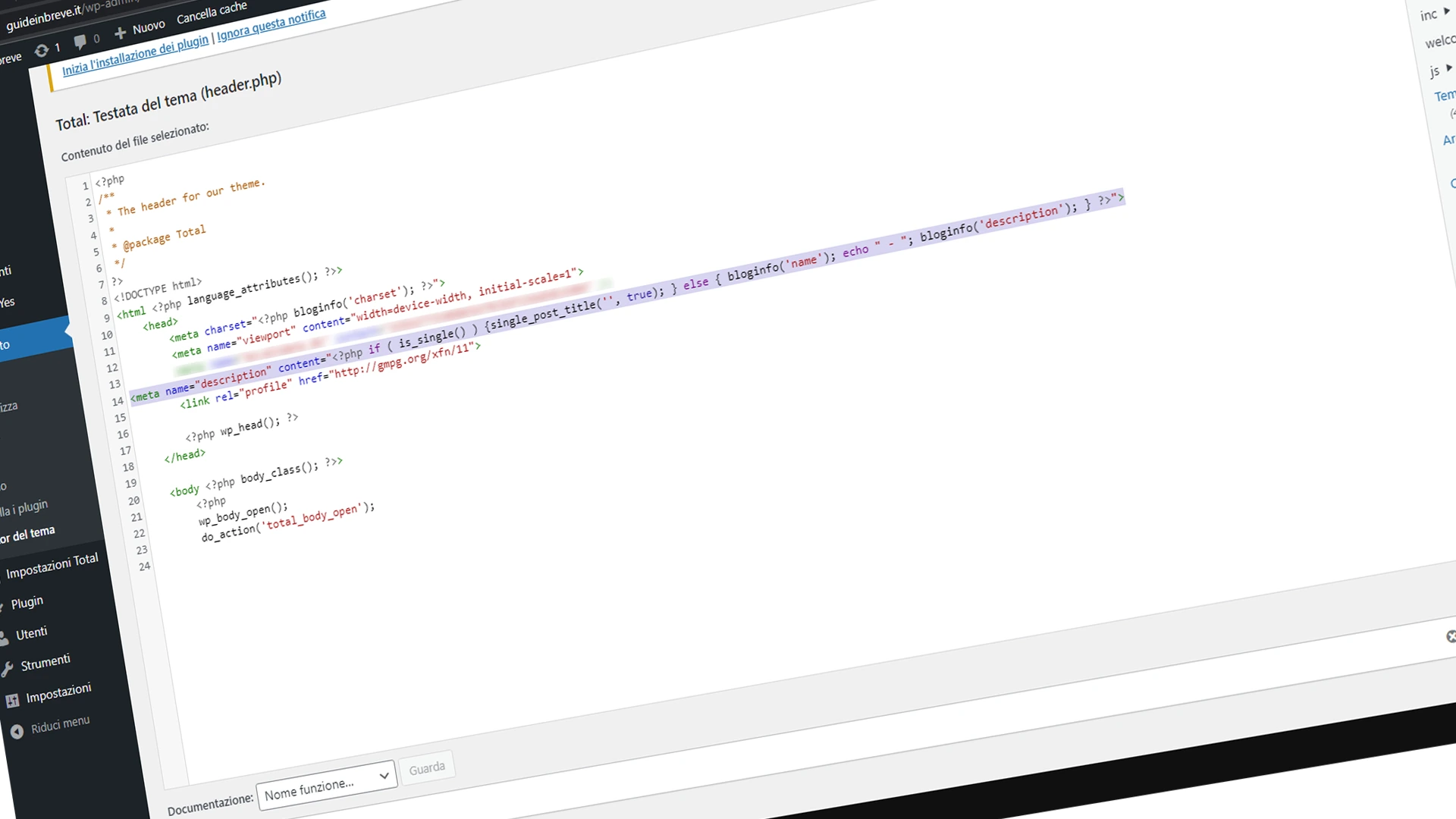Screen dimensions: 1456x819
Task: Click the link rel profile code line
Action: pyautogui.click(x=331, y=375)
